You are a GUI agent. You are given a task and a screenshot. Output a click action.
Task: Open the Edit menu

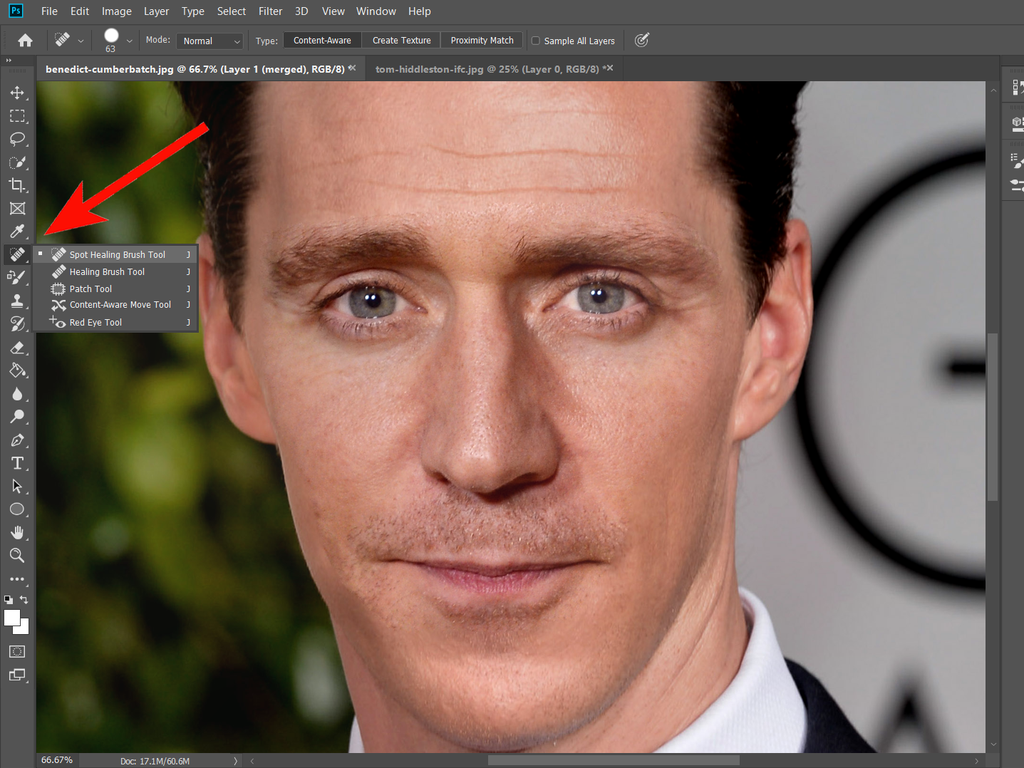pyautogui.click(x=80, y=11)
